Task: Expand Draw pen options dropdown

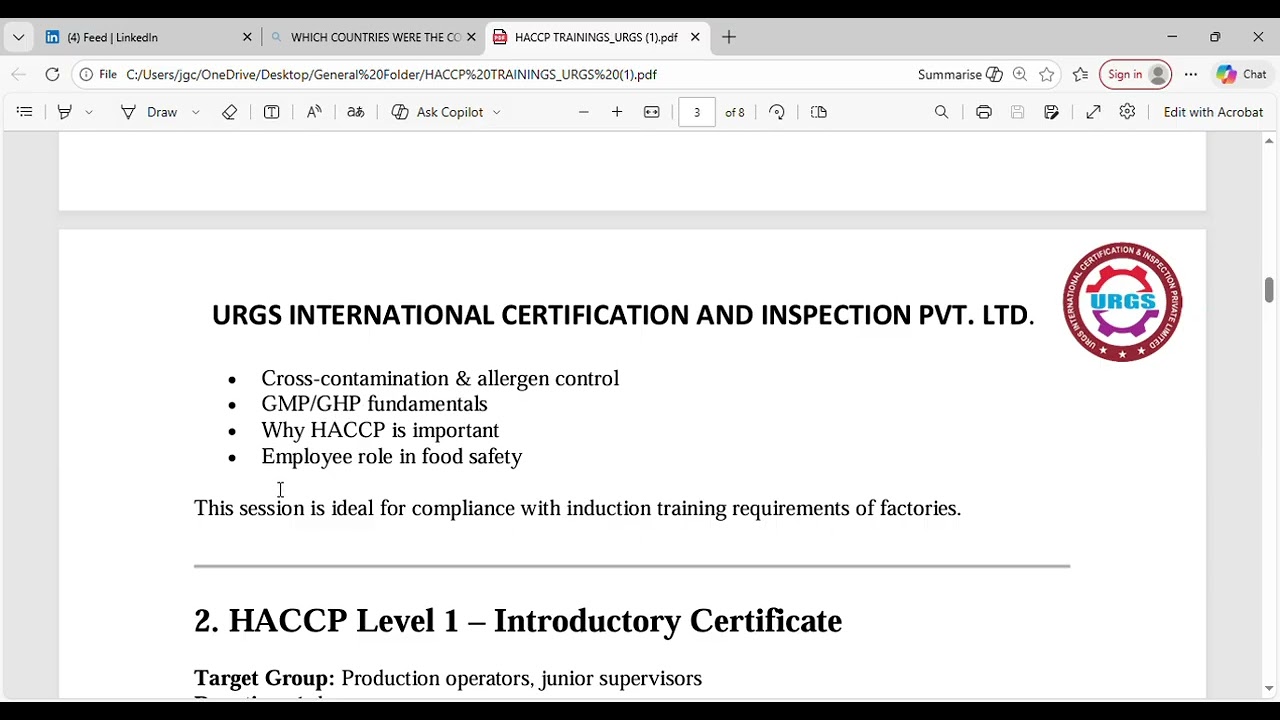Action: pyautogui.click(x=196, y=112)
